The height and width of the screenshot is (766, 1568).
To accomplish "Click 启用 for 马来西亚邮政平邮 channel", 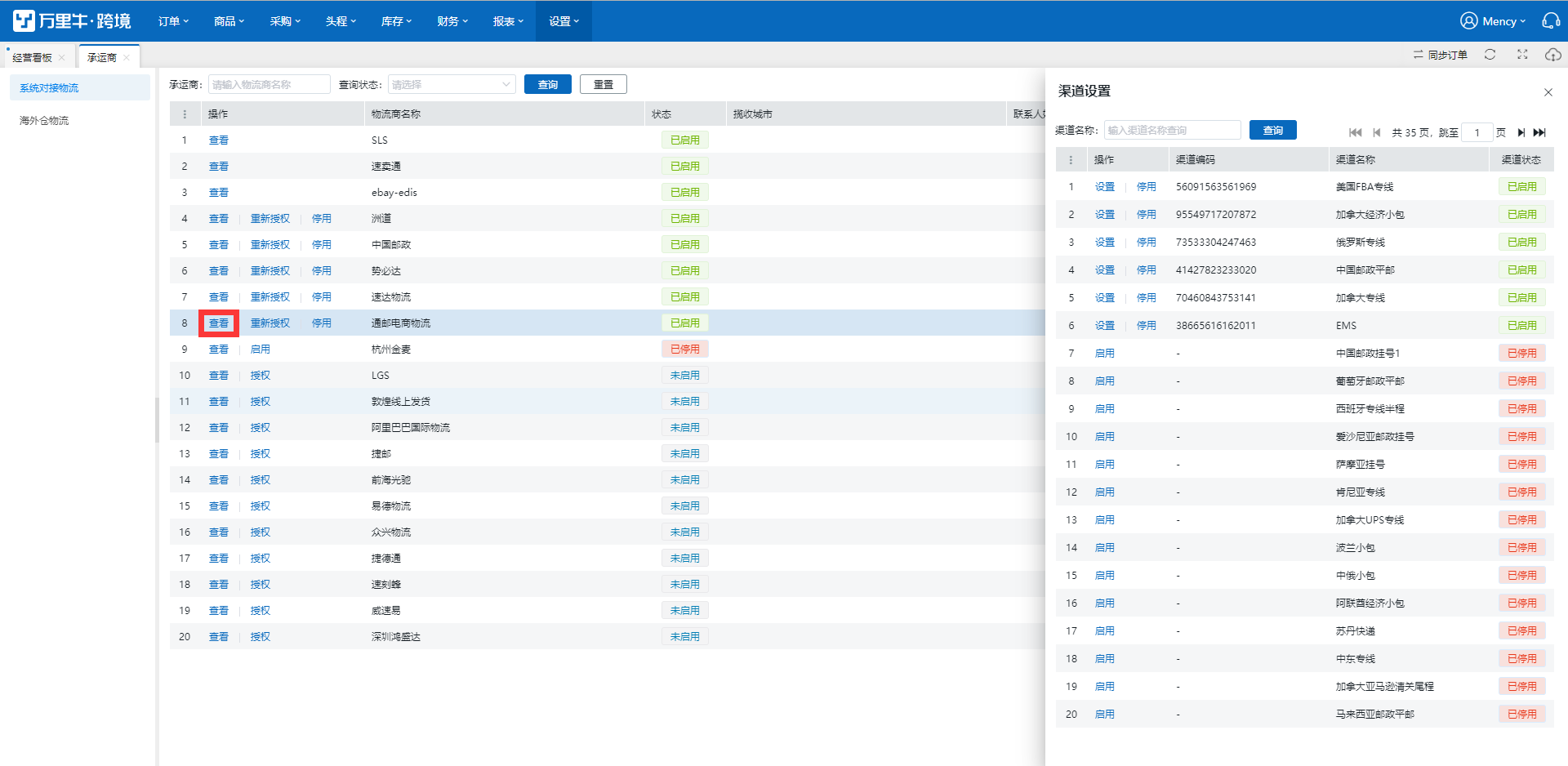I will click(1105, 715).
